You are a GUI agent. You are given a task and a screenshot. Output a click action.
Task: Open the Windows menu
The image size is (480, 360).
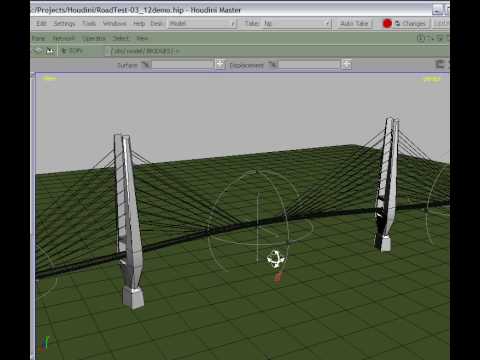click(114, 23)
